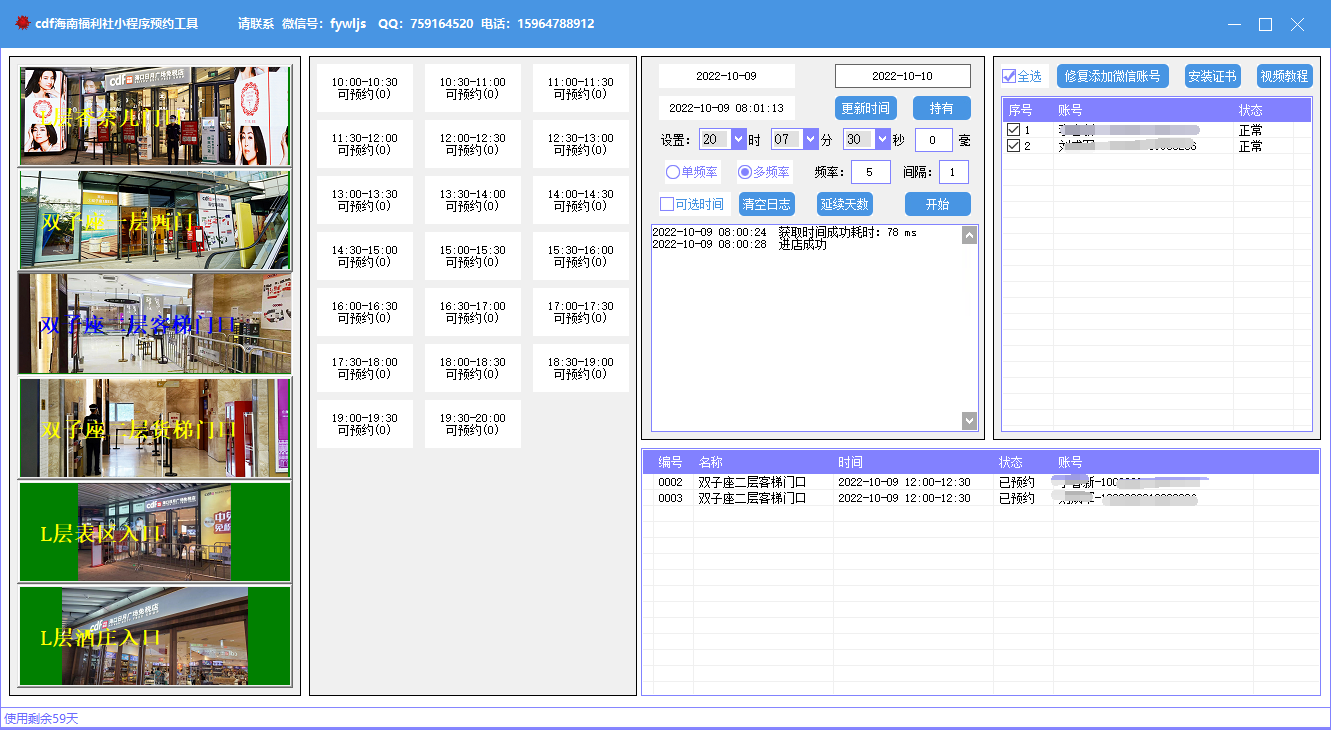Pick the 19:00-19:30 time slot
Screen dimensions: 1331x730
(365, 424)
